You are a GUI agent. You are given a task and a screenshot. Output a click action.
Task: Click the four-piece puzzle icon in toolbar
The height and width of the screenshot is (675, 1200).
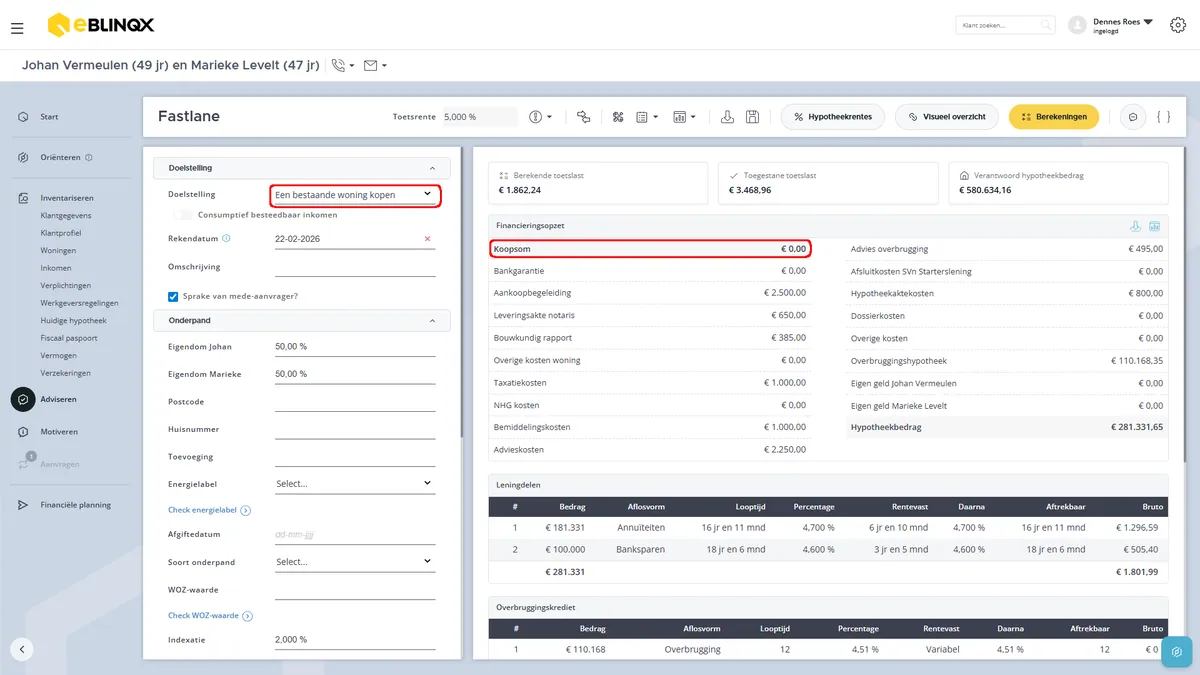pos(618,117)
